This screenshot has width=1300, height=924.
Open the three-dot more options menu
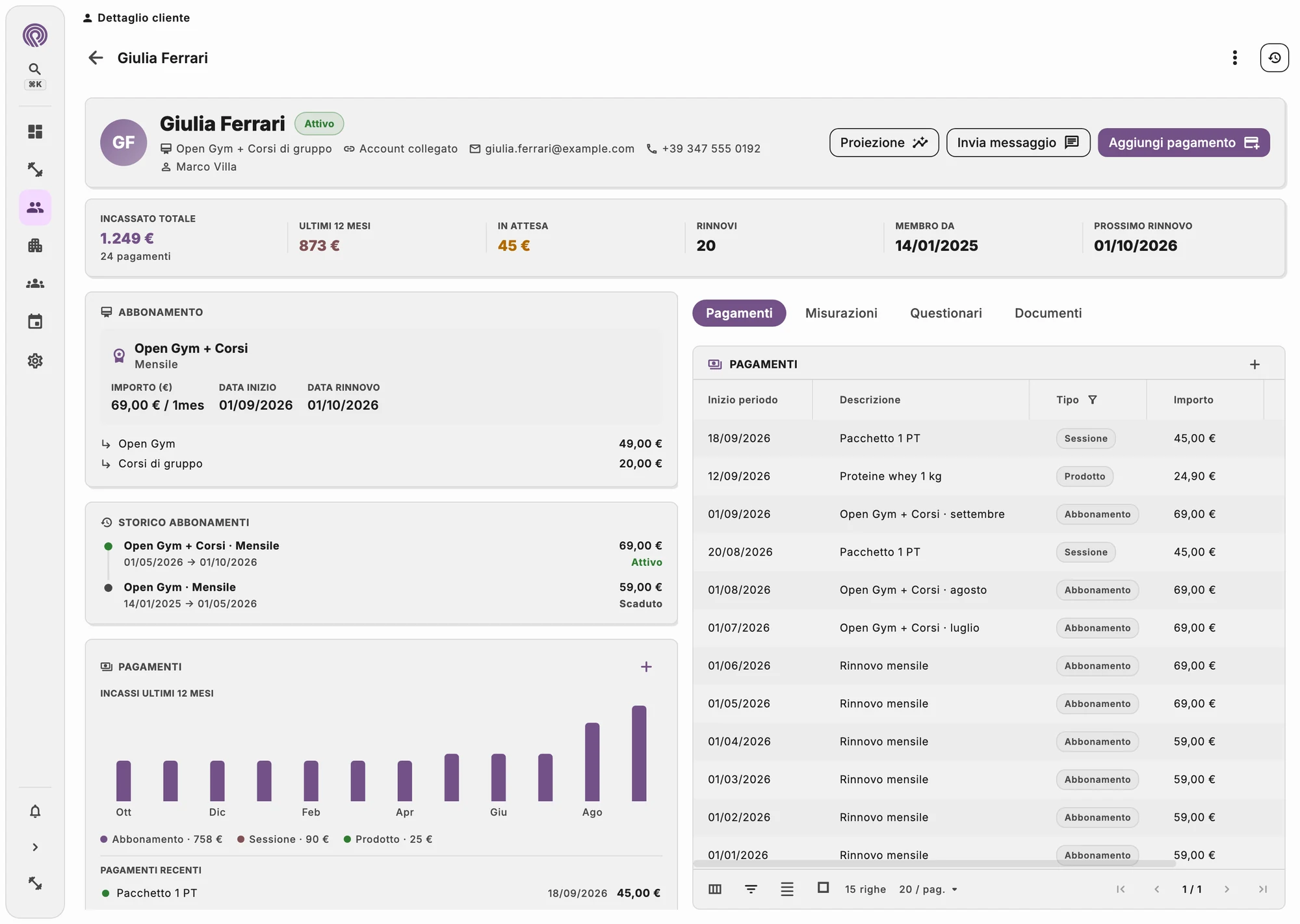pyautogui.click(x=1234, y=58)
